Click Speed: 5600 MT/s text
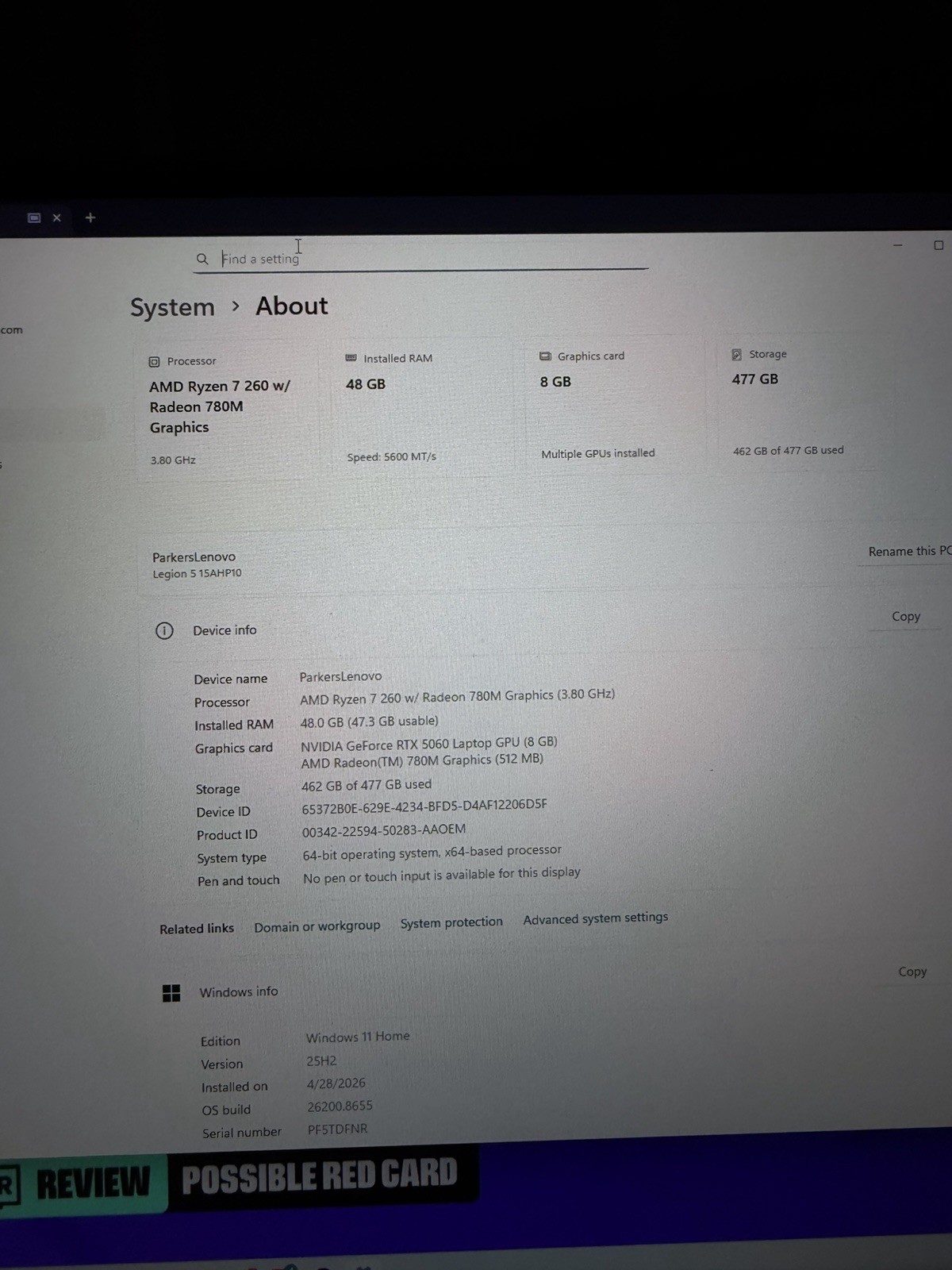Screen dimensions: 952x1270 (392, 457)
